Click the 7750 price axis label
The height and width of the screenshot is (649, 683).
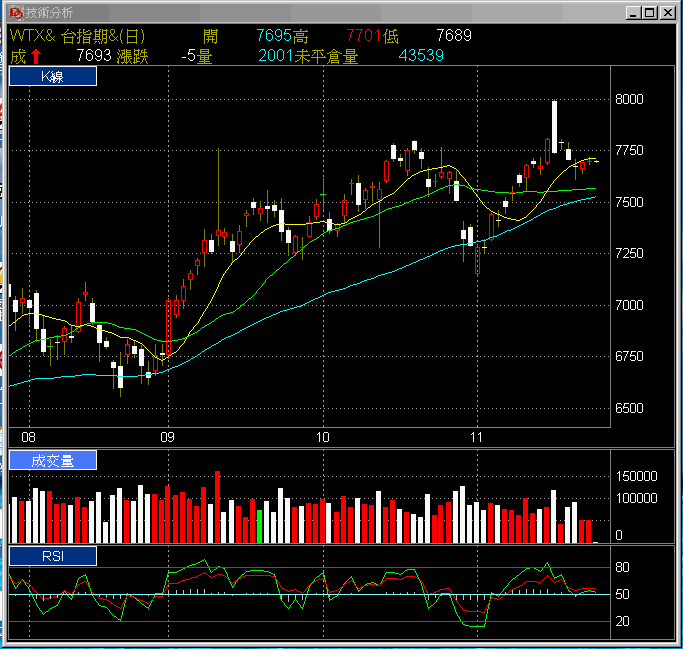tap(629, 151)
